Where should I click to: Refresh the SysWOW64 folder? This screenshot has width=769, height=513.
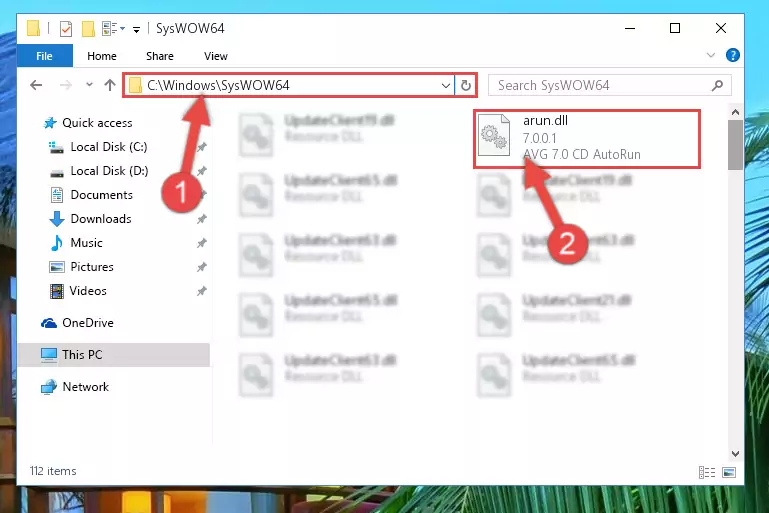click(x=465, y=86)
